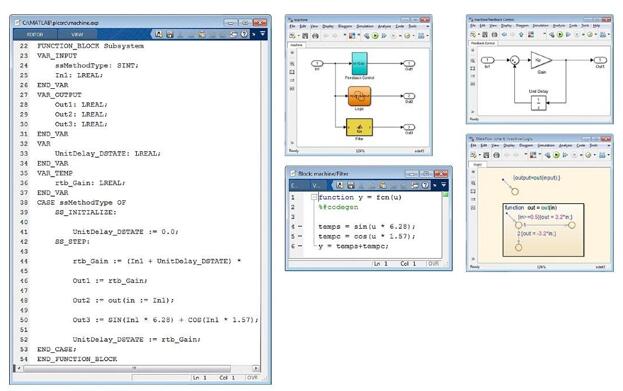Click Save icon in machine.exp editor toolbar

point(170,35)
